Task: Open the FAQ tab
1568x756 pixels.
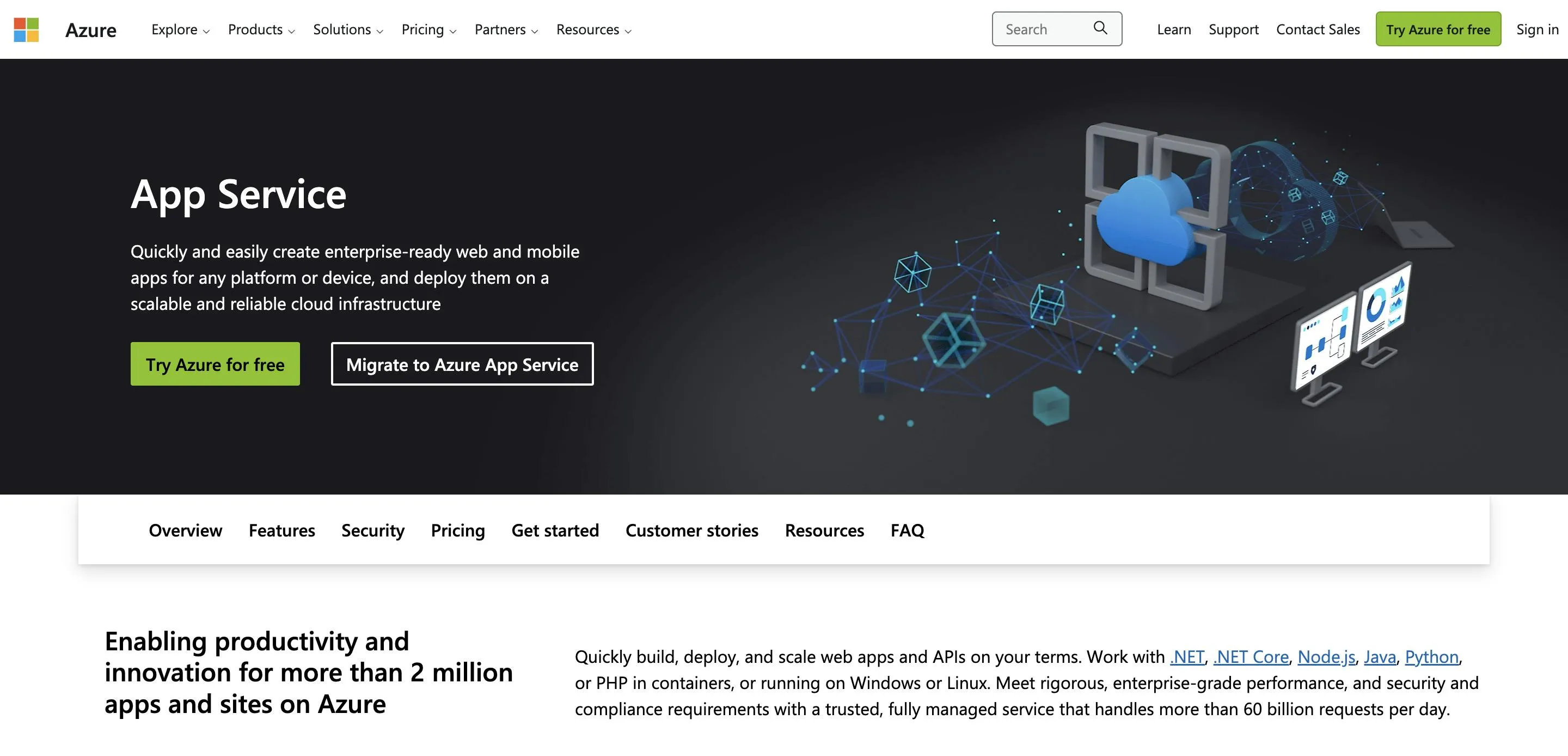Action: [907, 530]
